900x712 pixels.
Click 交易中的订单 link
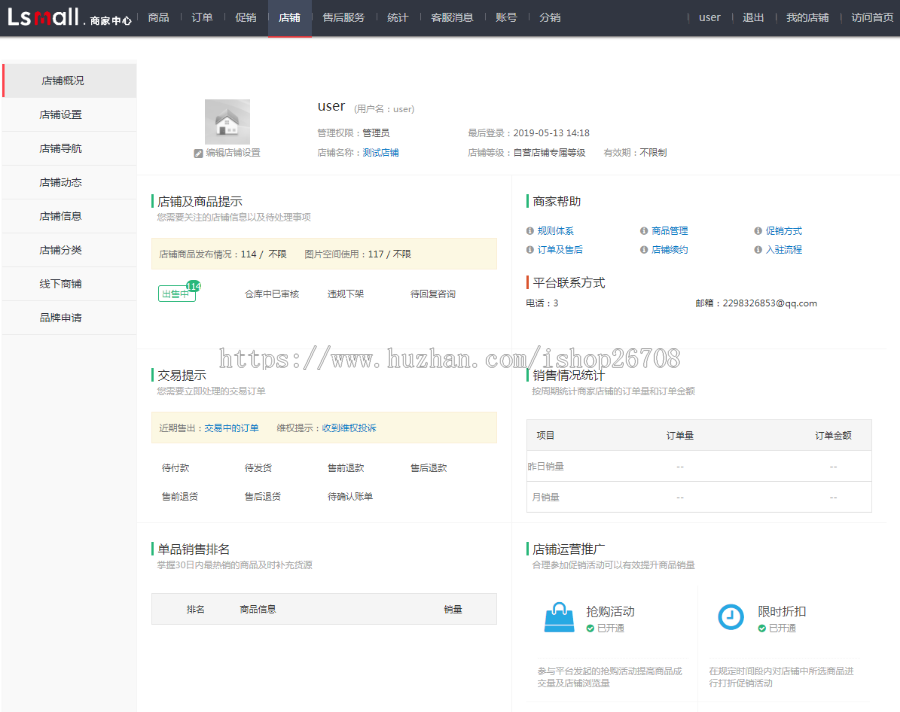(x=231, y=428)
